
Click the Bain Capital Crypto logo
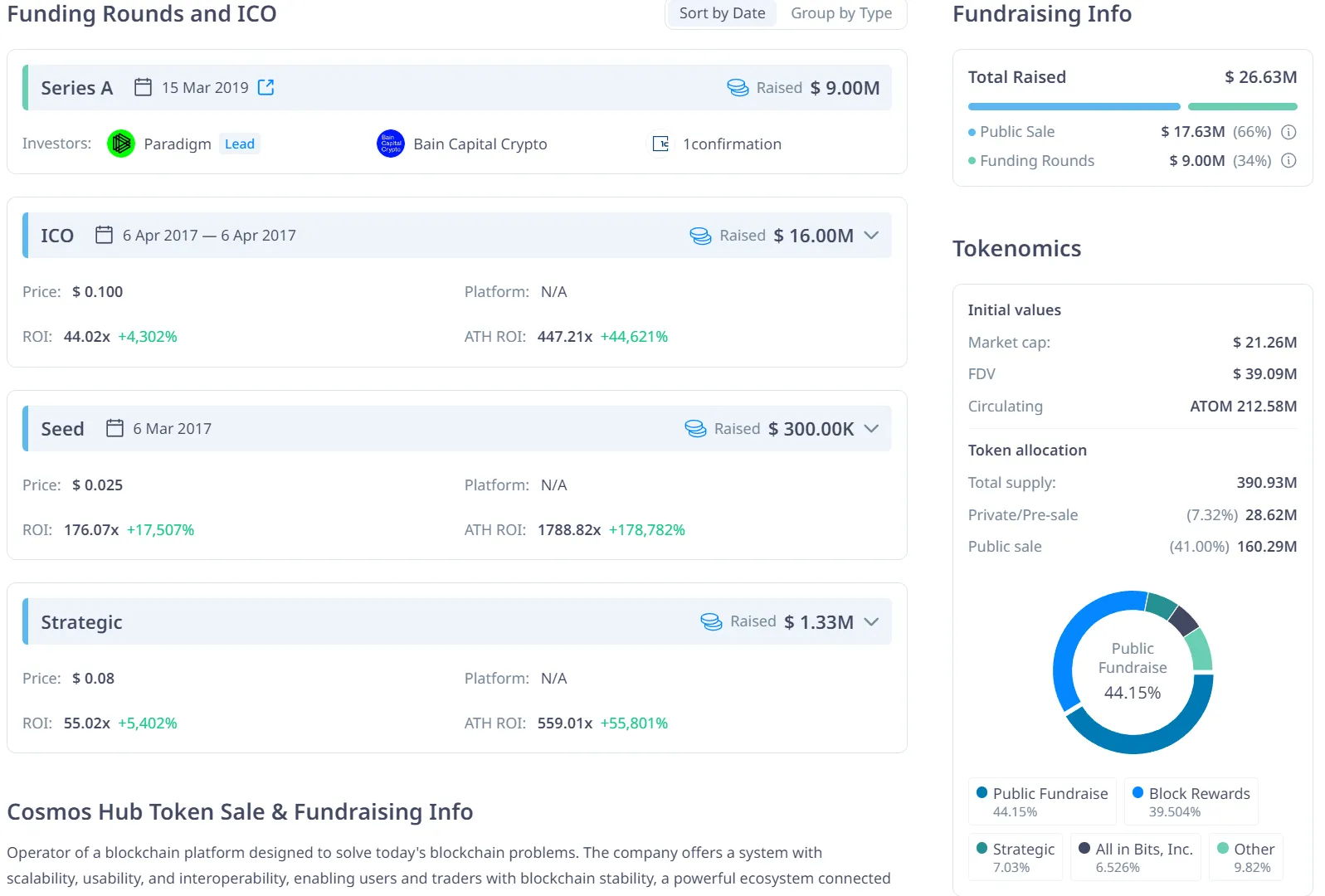(390, 144)
